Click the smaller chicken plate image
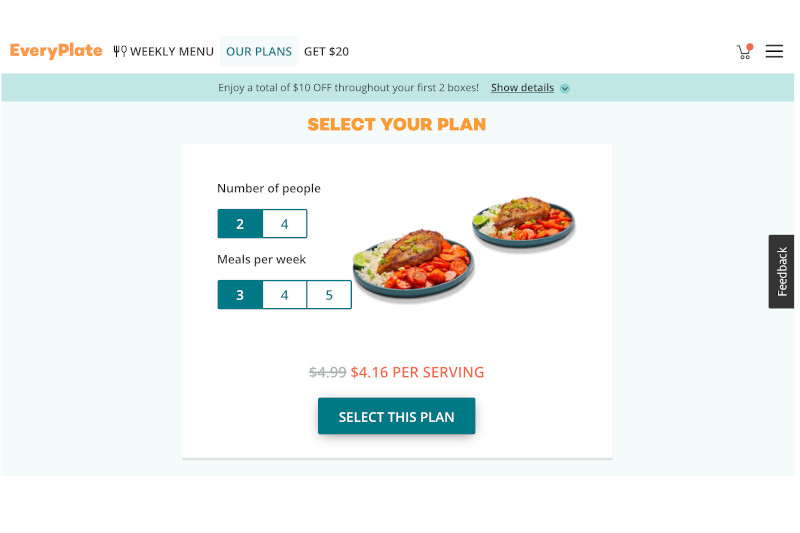Screen dimensions: 800x533 (523, 221)
